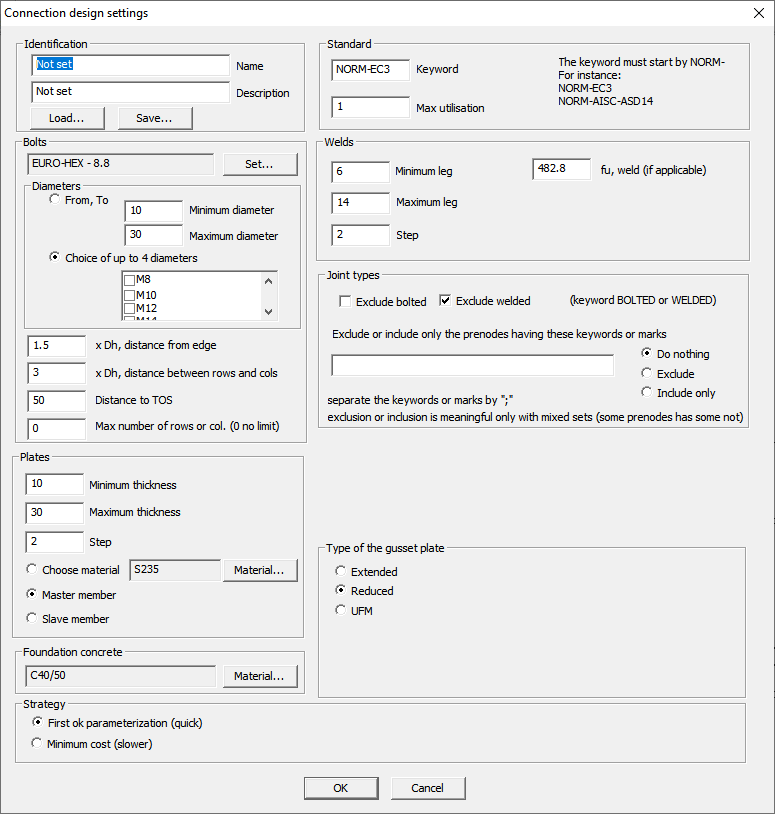775x814 pixels.
Task: Click the prenodes keywords input field
Action: (x=472, y=365)
